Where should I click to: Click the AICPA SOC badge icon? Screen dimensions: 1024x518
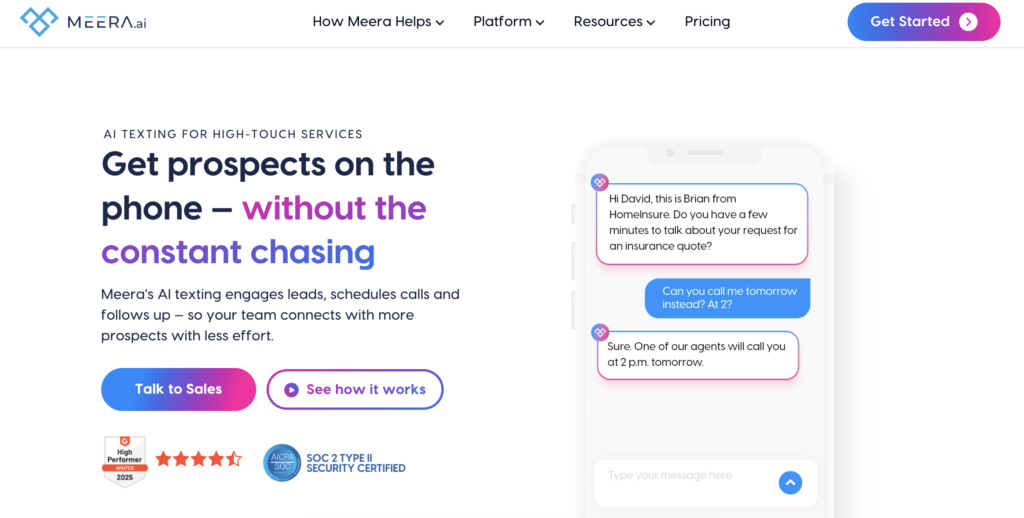282,462
